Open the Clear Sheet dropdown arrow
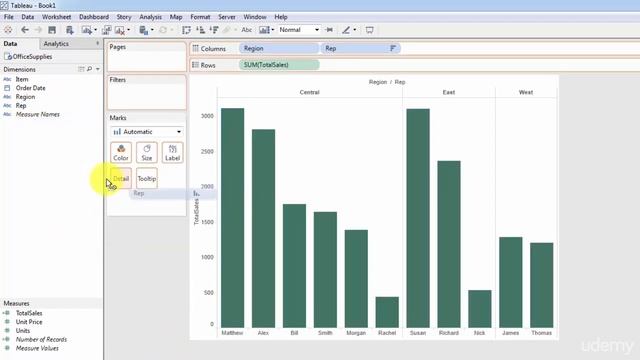 pyautogui.click(x=129, y=30)
